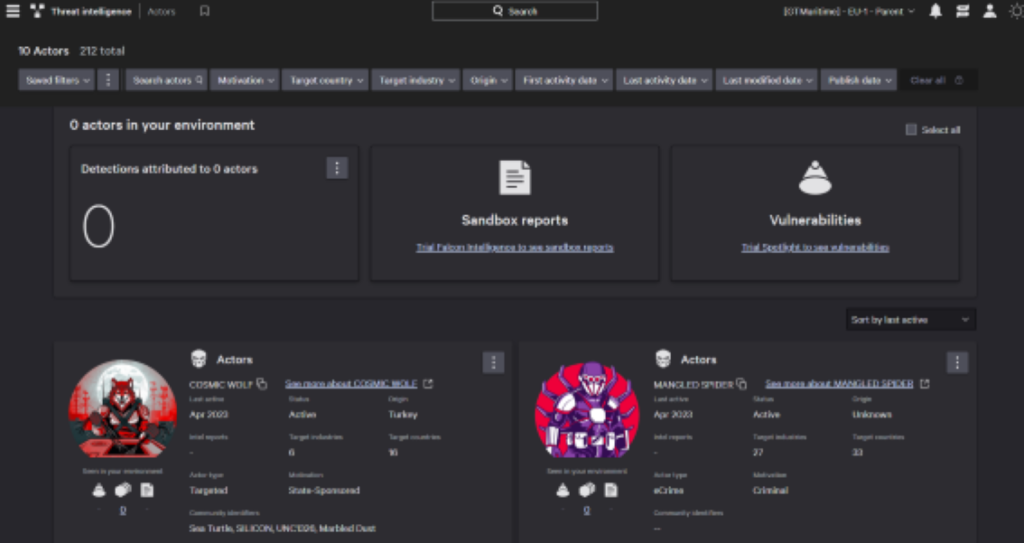Toggle the light theme sun icon
Viewport: 1024px width, 543px height.
pos(1016,11)
